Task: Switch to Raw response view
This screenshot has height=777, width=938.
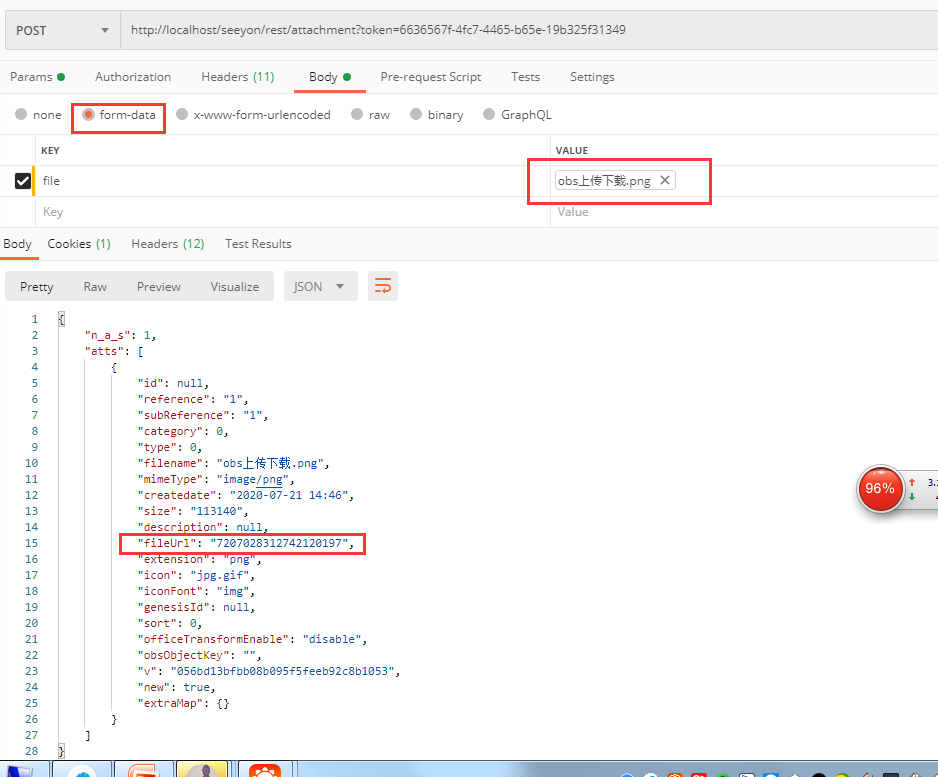Action: click(x=95, y=287)
